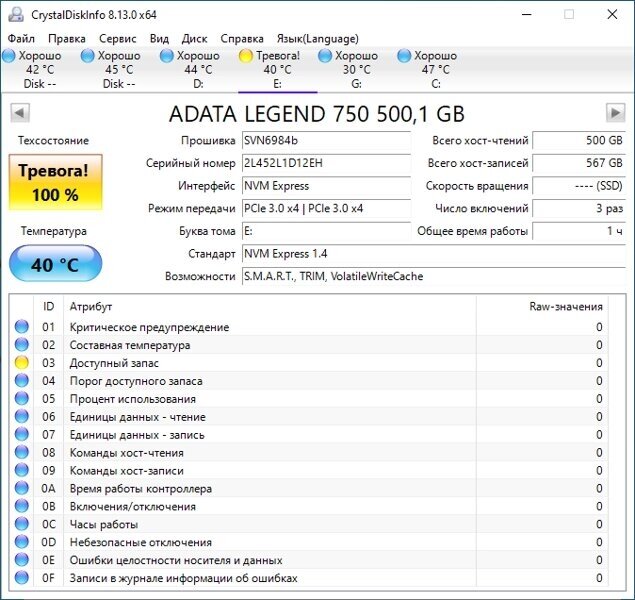Select the 45 °C disk tab
The height and width of the screenshot is (600, 635).
click(119, 70)
